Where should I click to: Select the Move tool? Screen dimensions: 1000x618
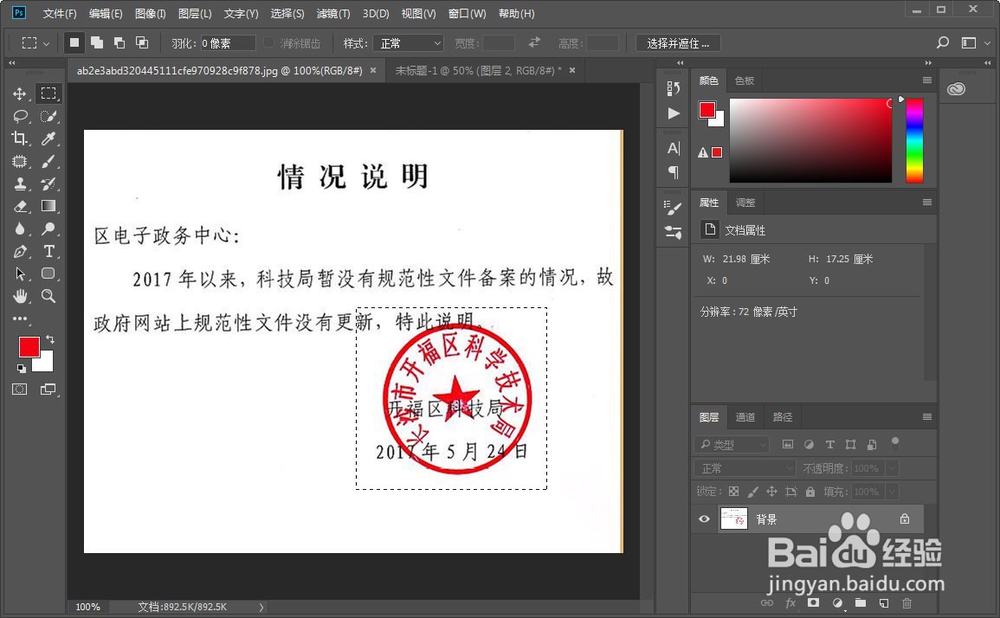click(19, 94)
